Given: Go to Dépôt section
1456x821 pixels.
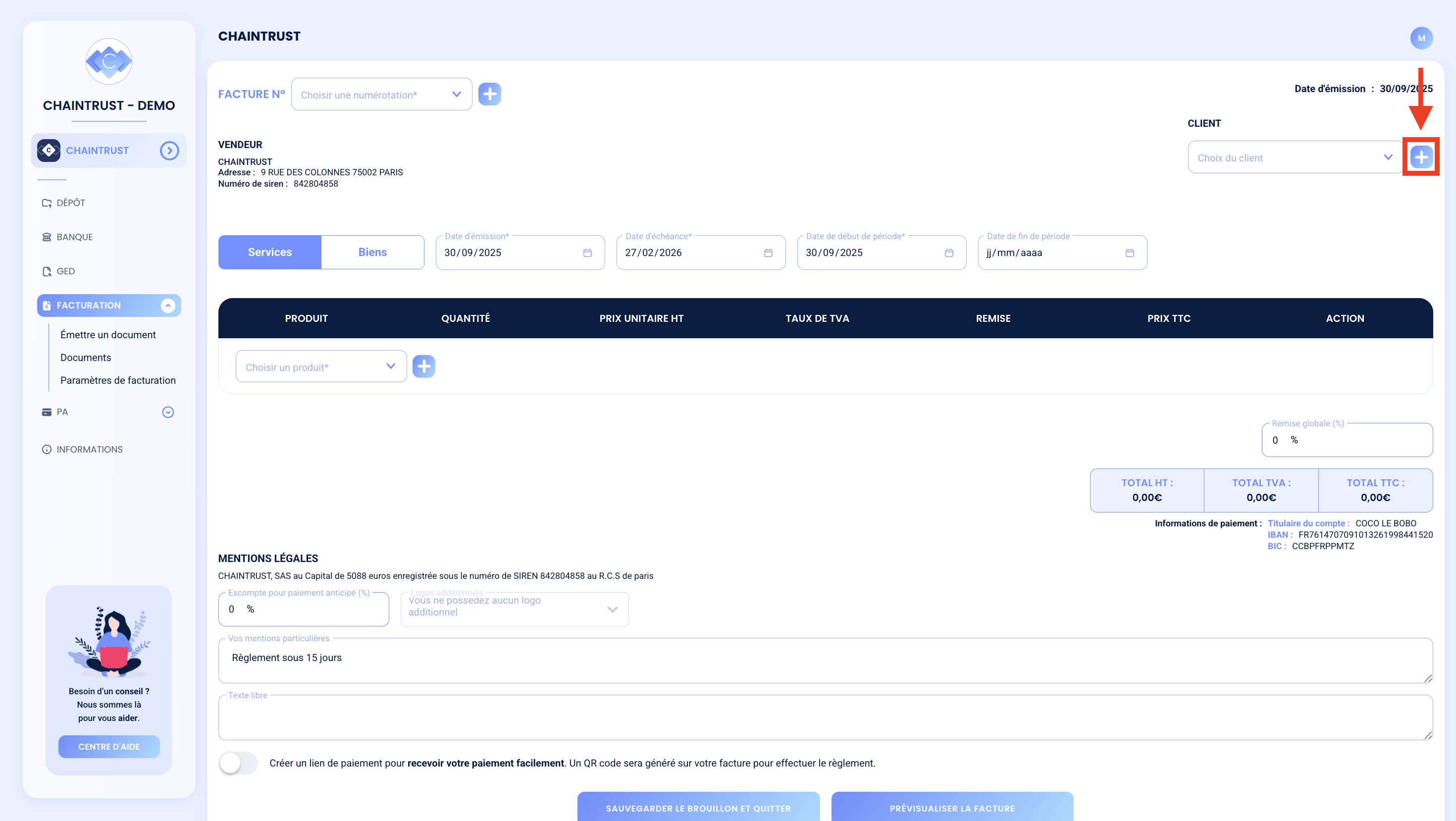Looking at the screenshot, I should pyautogui.click(x=71, y=203).
